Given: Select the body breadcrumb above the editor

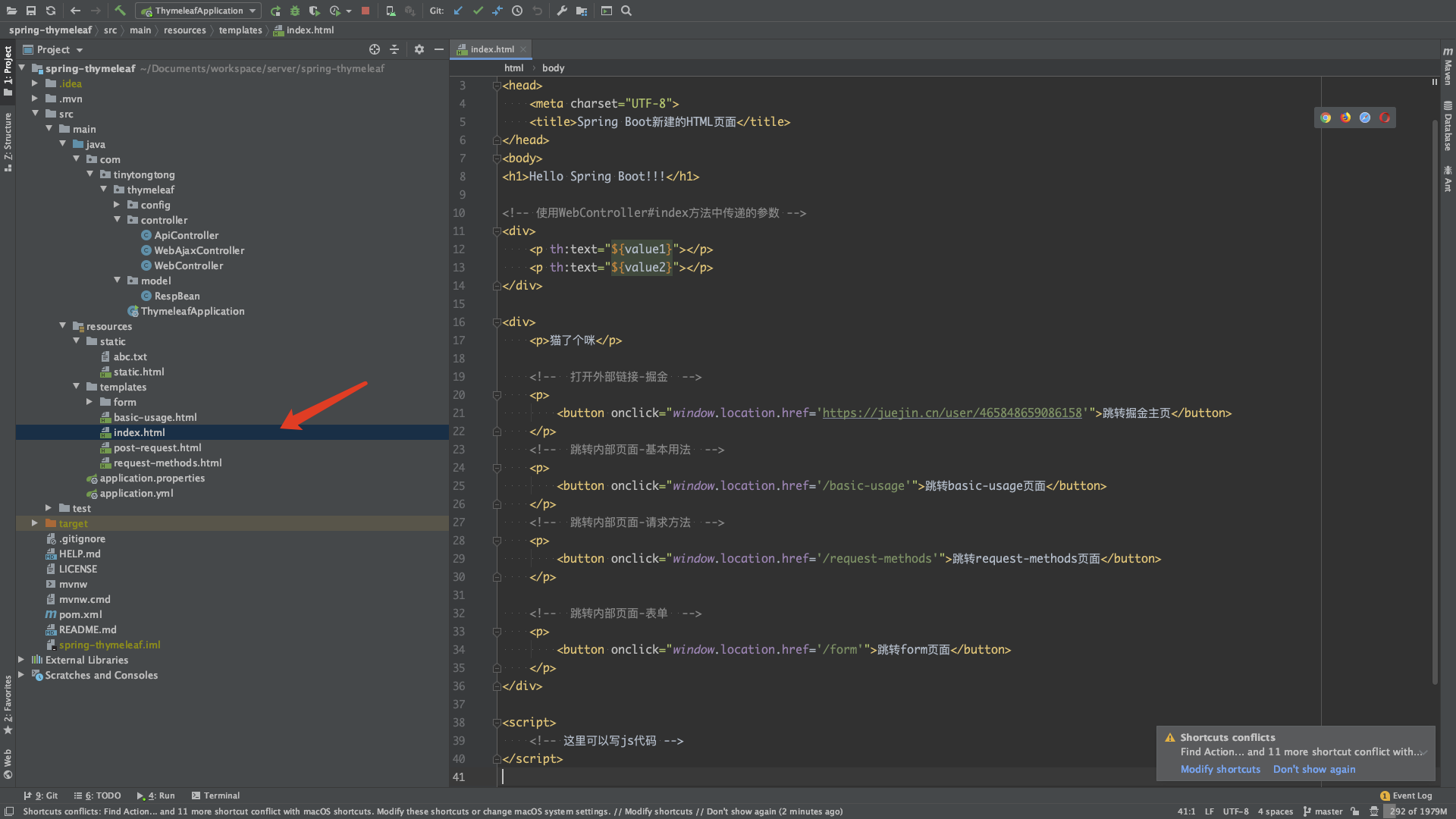Looking at the screenshot, I should click(x=553, y=67).
